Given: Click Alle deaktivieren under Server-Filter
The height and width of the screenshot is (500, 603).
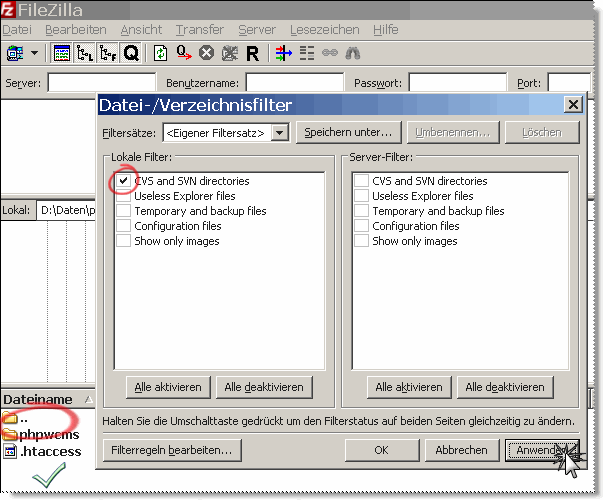Looking at the screenshot, I should tap(505, 387).
